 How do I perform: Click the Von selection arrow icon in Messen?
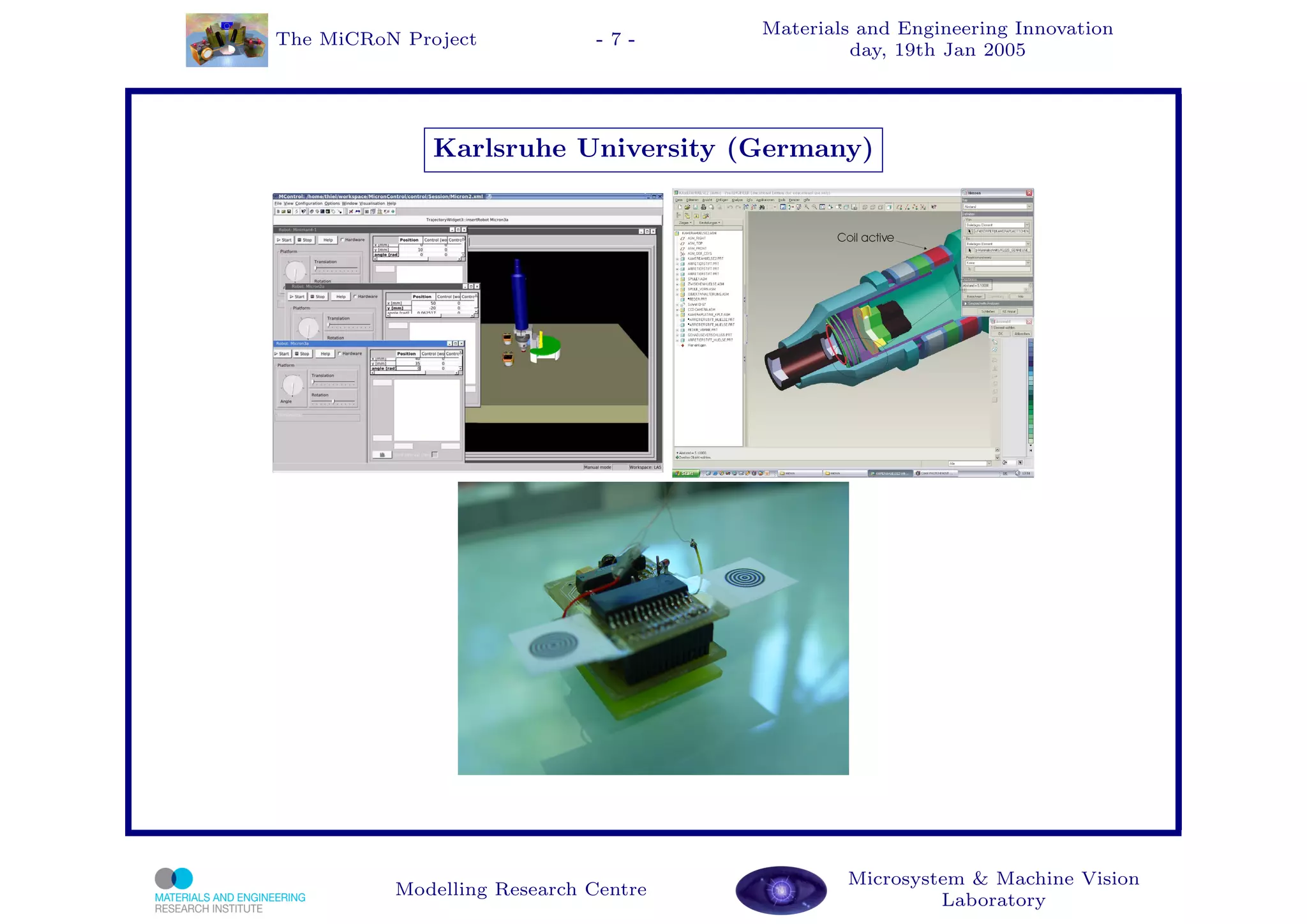point(969,231)
